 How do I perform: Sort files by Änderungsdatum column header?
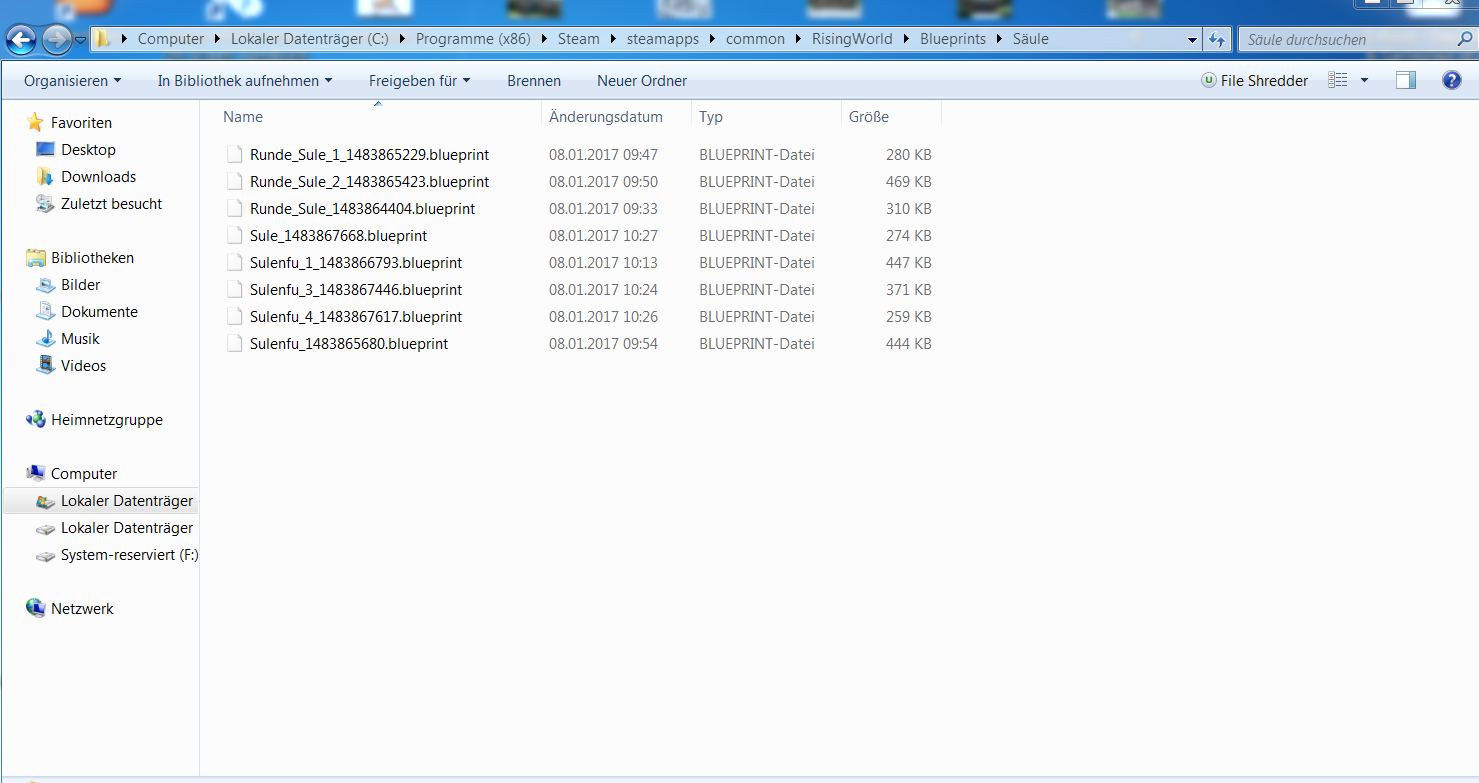pyautogui.click(x=606, y=117)
